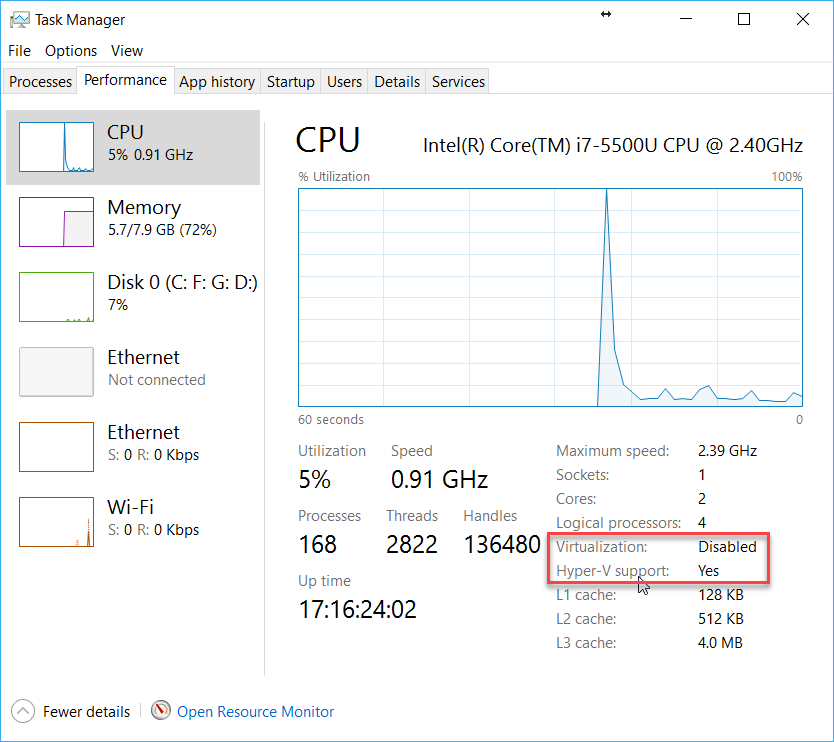Click the CPU utilization graph area
Viewport: 834px width, 742px height.
[x=550, y=297]
